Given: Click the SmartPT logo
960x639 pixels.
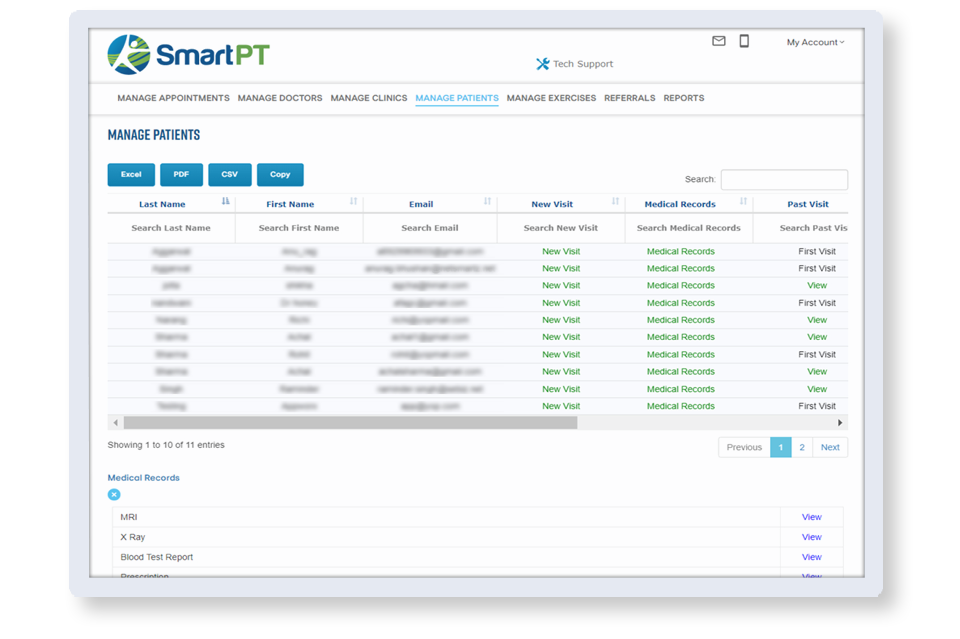Looking at the screenshot, I should 188,55.
